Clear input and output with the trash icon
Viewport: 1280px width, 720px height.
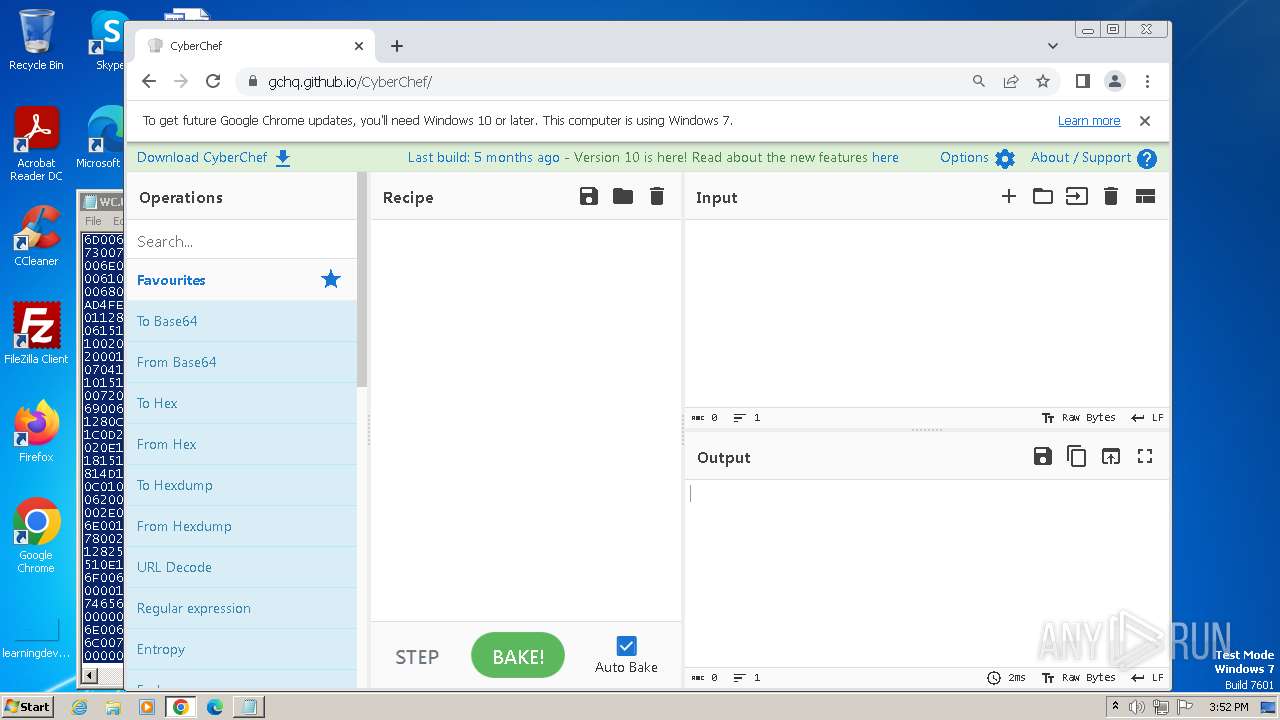[x=1111, y=197]
